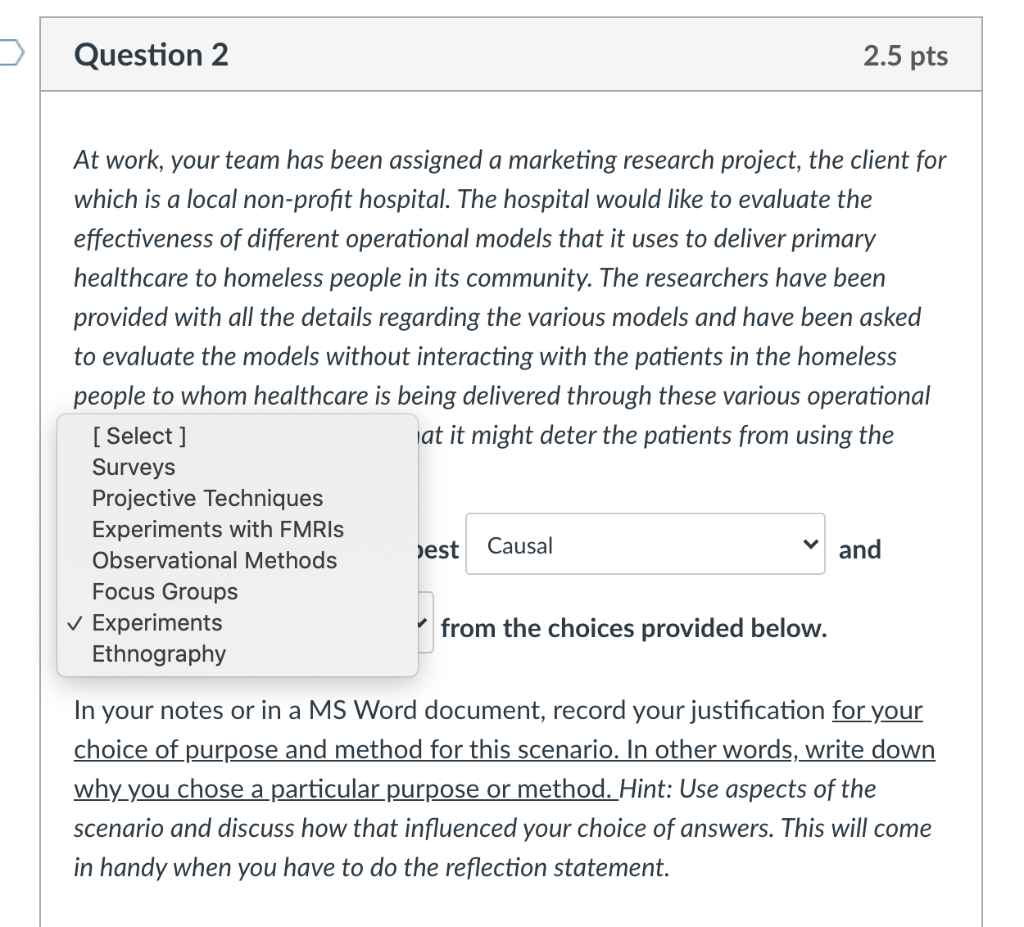This screenshot has height=927, width=1024.
Task: Click the checked "Experiments" option
Action: click(x=155, y=622)
